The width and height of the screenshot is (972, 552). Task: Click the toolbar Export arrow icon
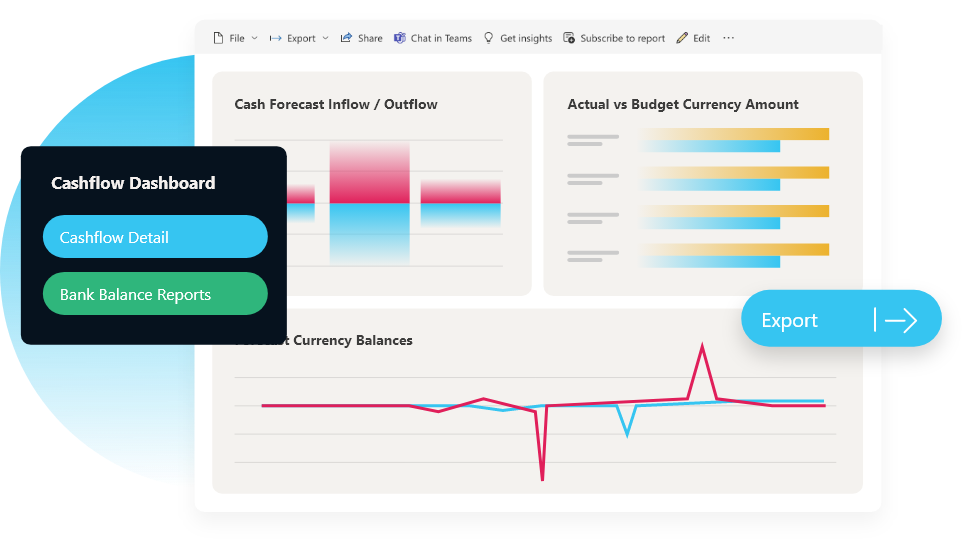(275, 38)
